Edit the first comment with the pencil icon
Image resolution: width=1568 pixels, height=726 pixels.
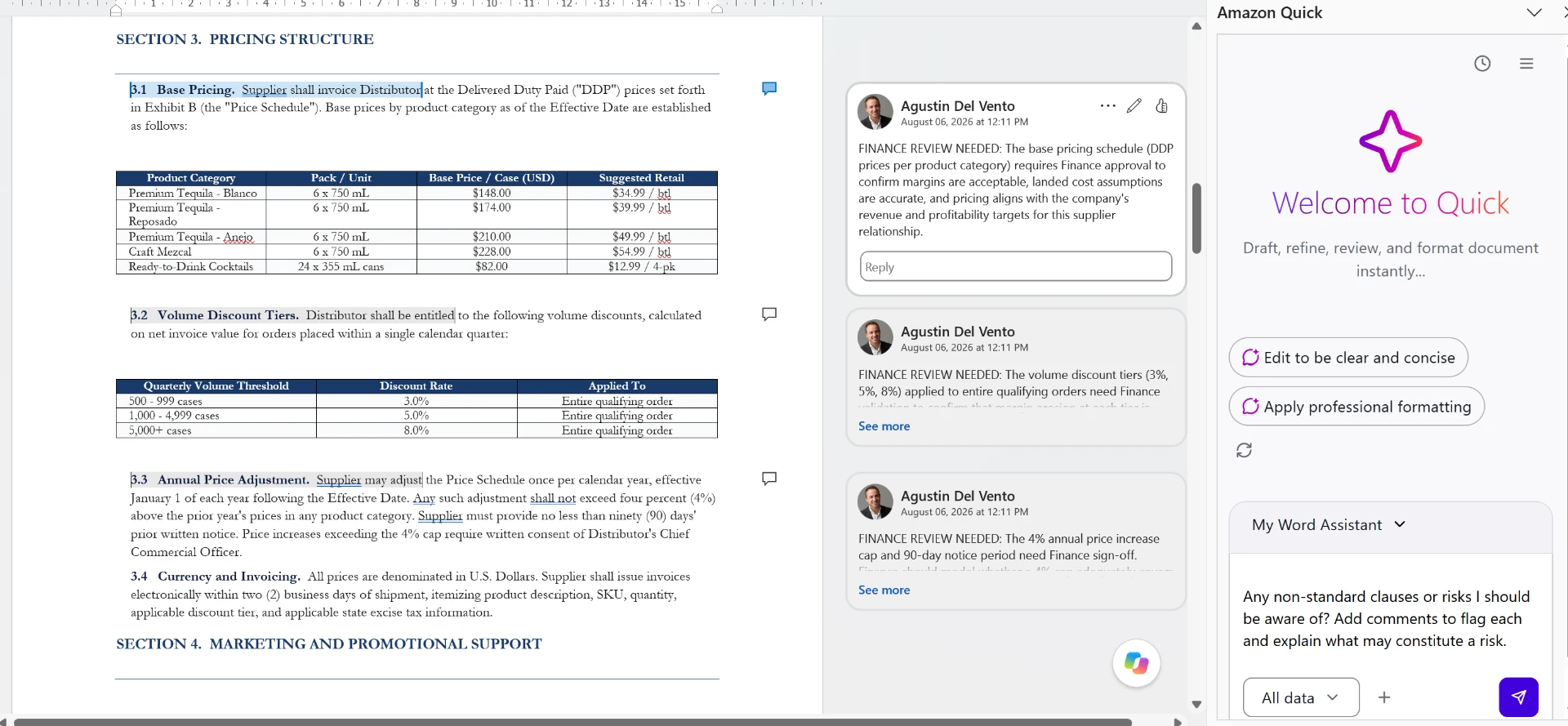tap(1134, 106)
